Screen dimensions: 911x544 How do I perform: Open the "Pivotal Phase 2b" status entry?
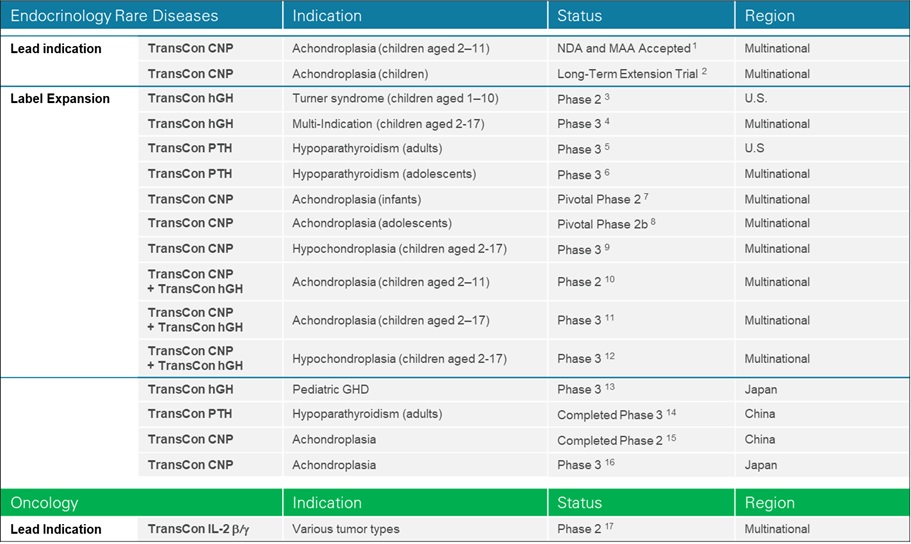click(x=602, y=224)
